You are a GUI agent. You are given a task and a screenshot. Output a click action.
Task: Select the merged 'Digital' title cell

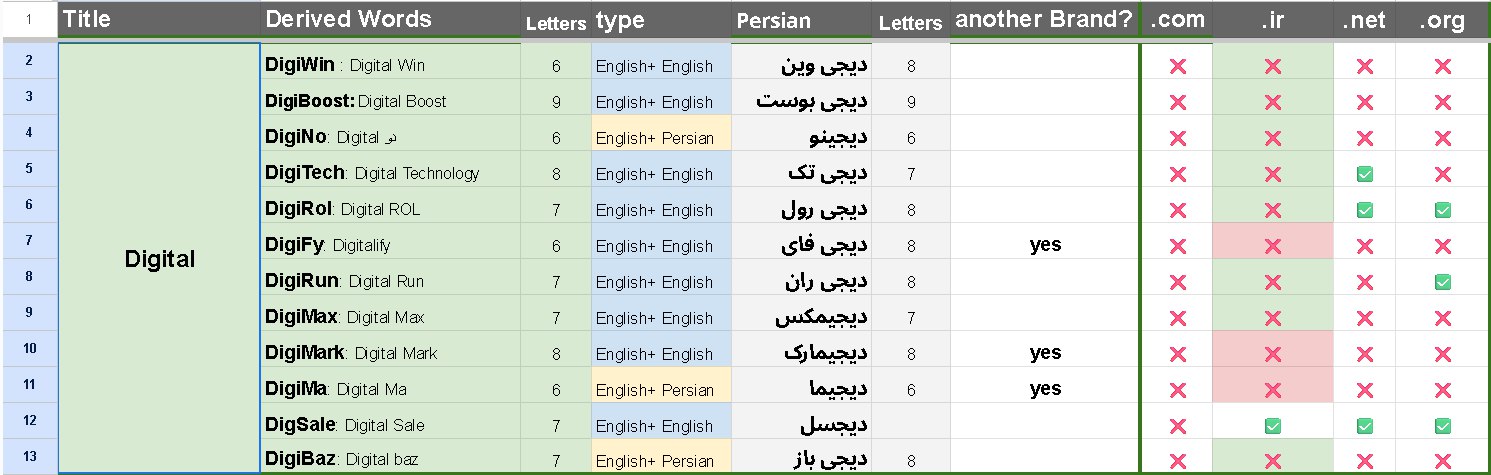click(160, 259)
